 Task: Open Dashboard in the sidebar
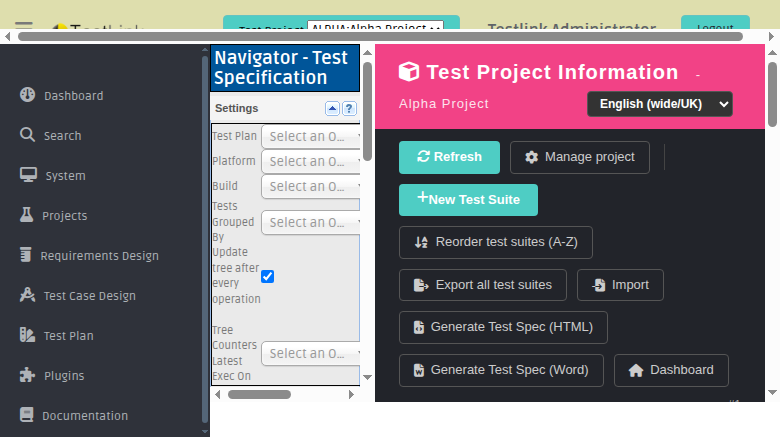coord(74,96)
